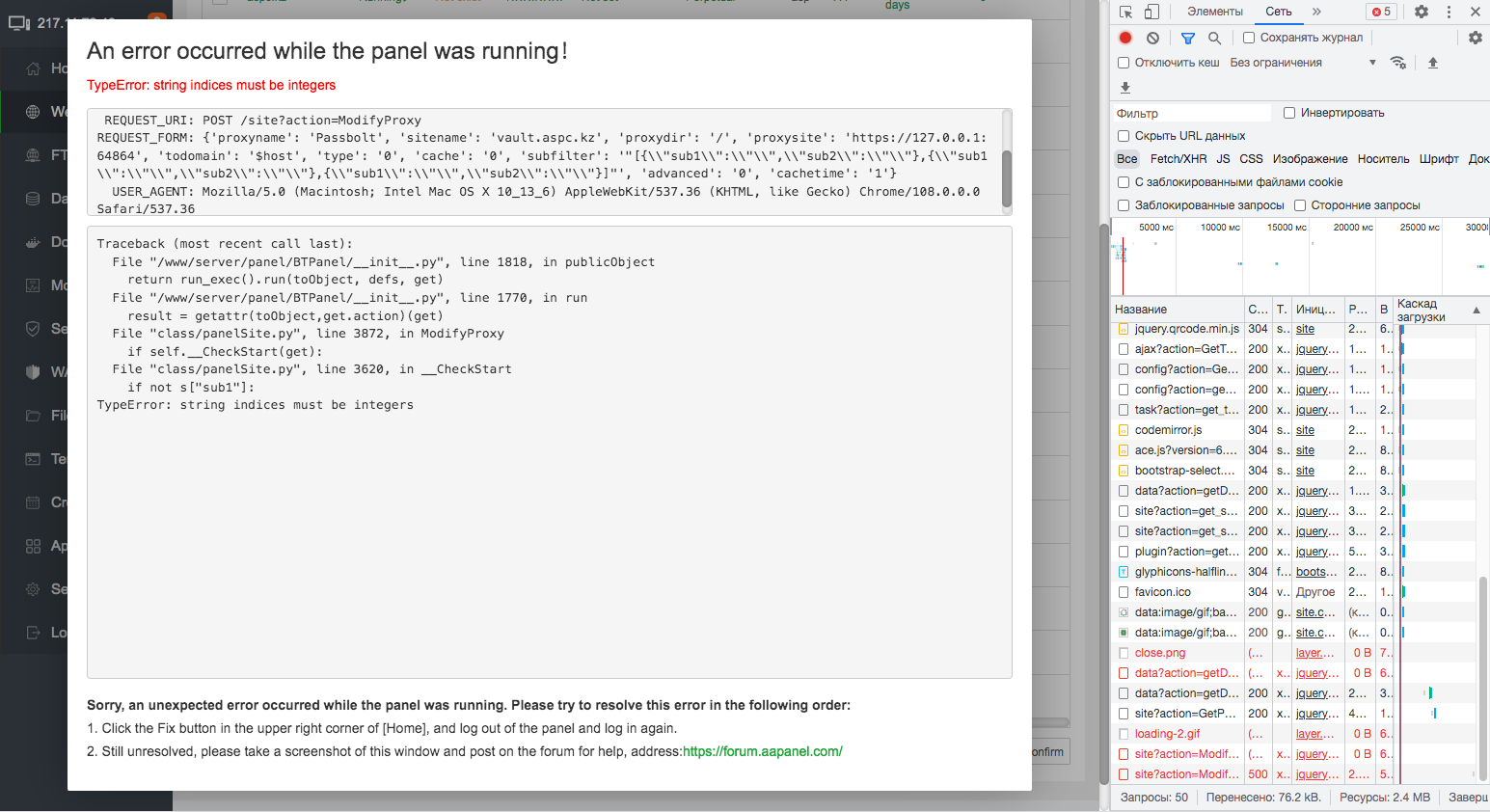Type in the 'Фильтр' input field
The width and height of the screenshot is (1490, 812).
[1191, 113]
